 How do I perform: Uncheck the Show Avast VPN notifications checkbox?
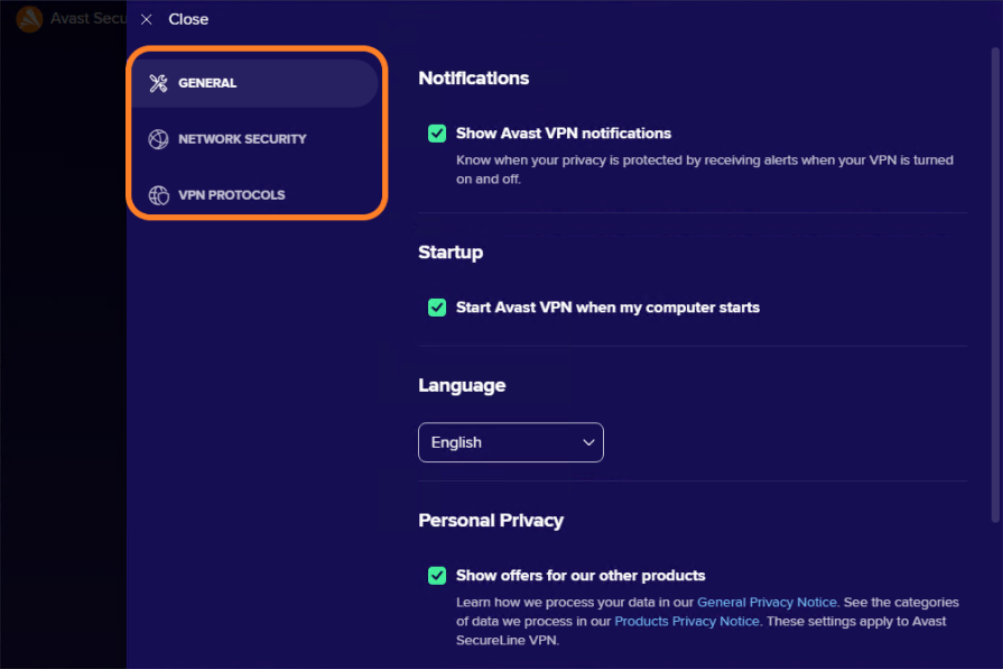pos(437,133)
